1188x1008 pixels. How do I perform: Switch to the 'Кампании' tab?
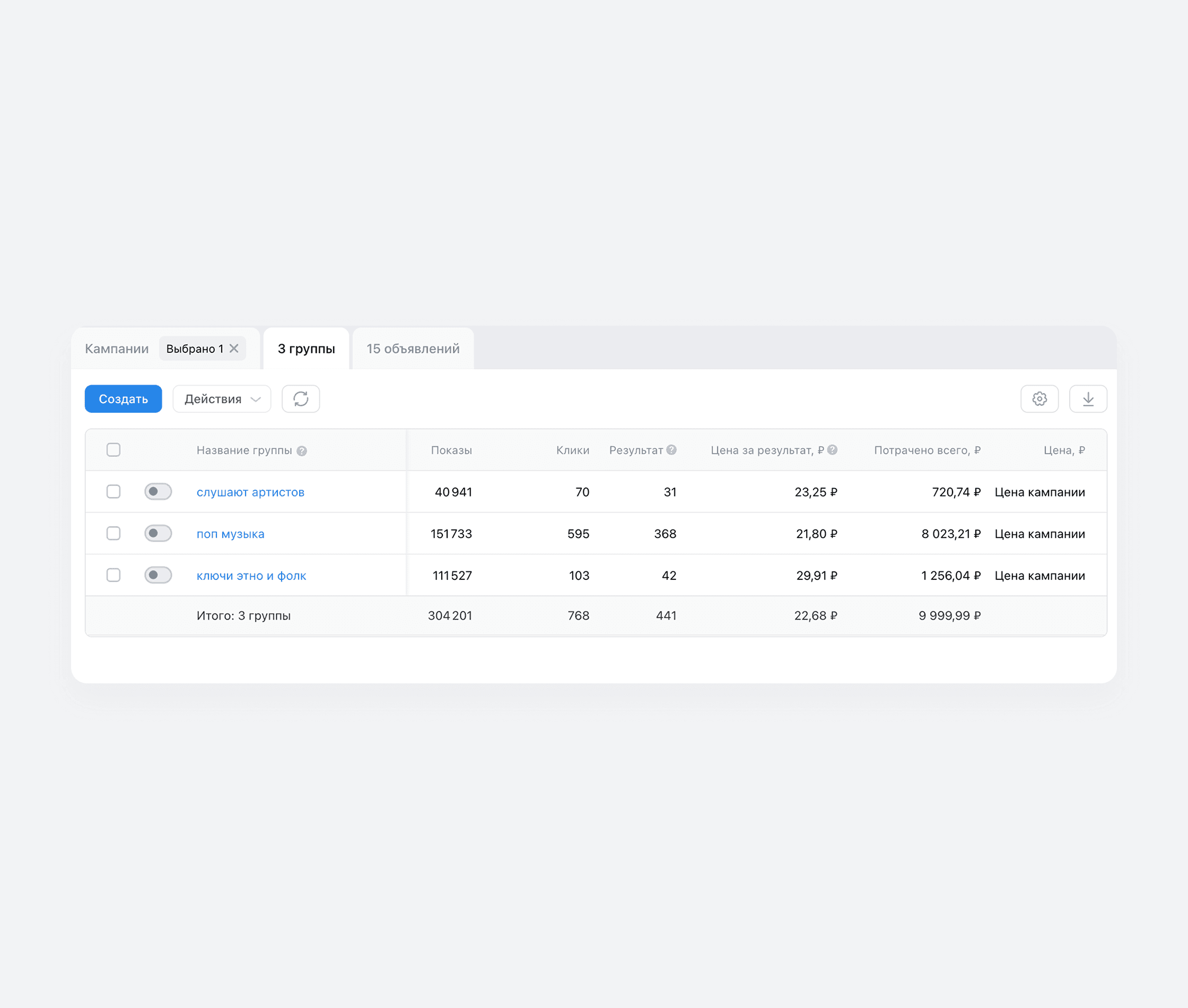pos(117,349)
